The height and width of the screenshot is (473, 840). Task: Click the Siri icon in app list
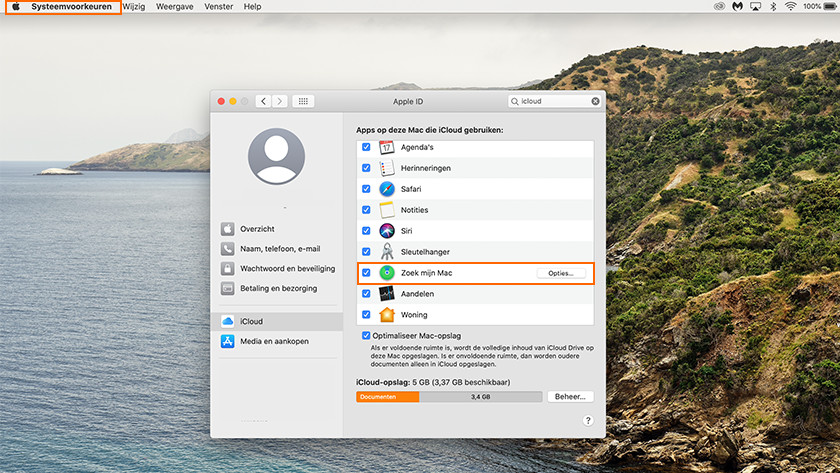387,231
